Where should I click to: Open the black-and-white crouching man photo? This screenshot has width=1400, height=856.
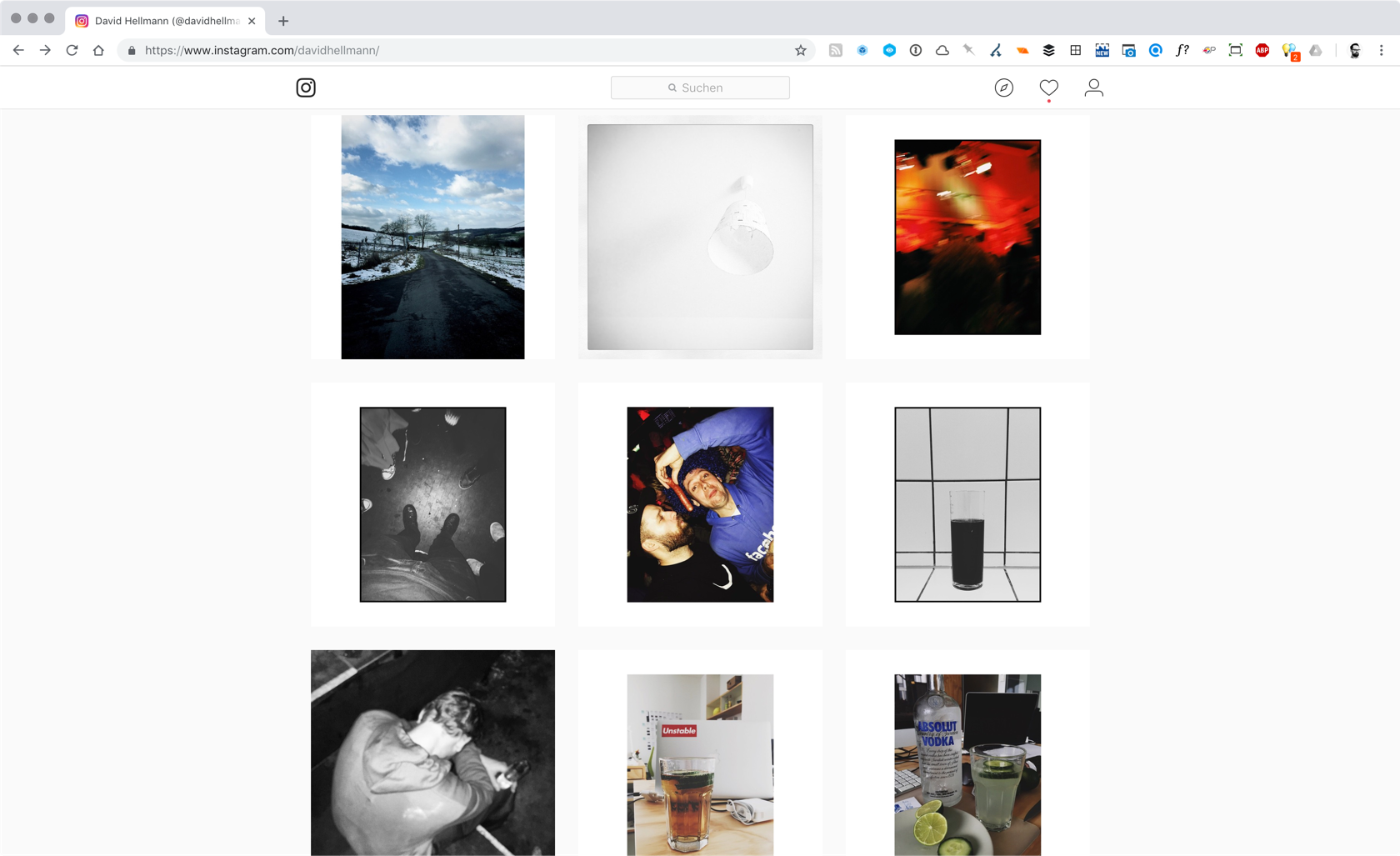pos(432,753)
